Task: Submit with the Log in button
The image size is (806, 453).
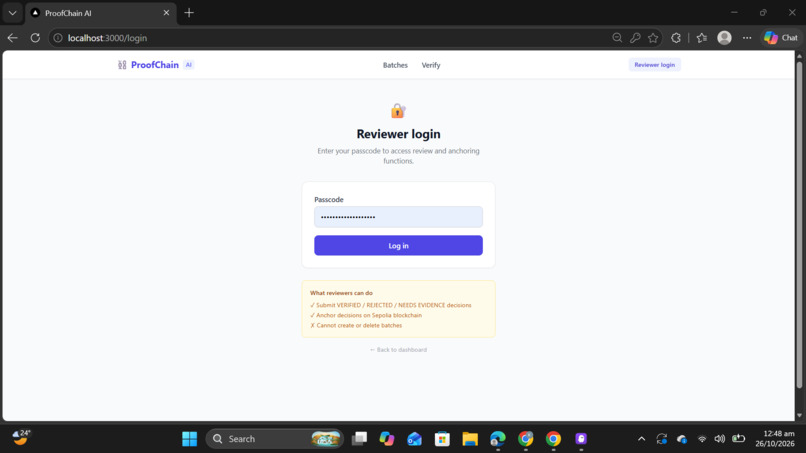Action: point(398,246)
